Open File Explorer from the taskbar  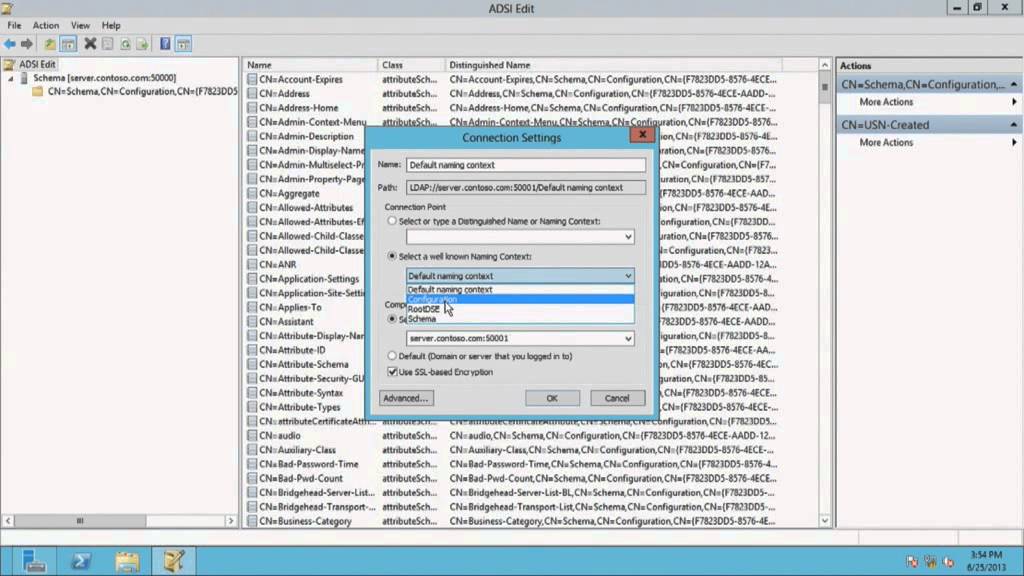tap(127, 561)
